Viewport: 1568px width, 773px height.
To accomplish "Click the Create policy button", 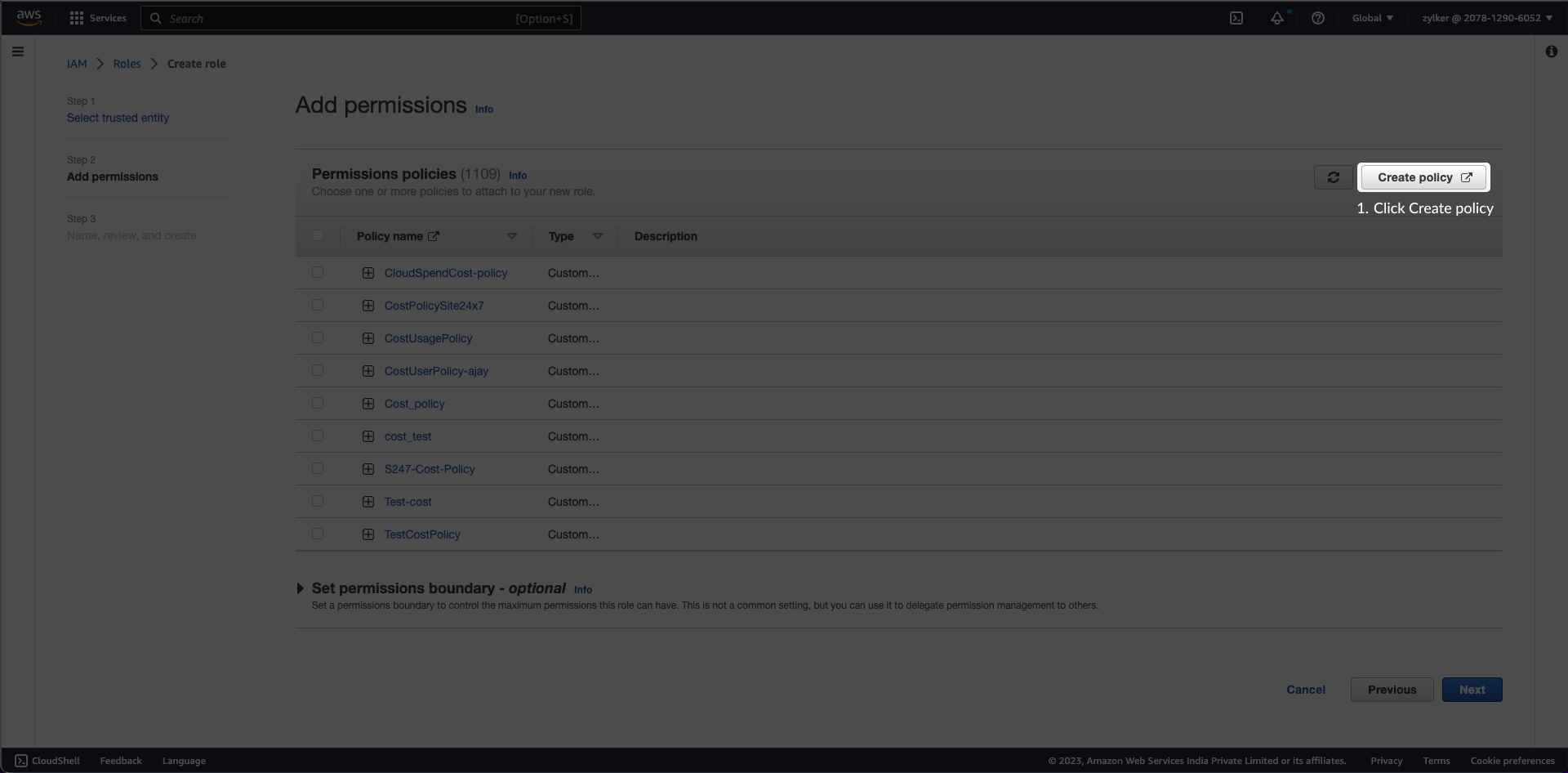I will coord(1423,177).
